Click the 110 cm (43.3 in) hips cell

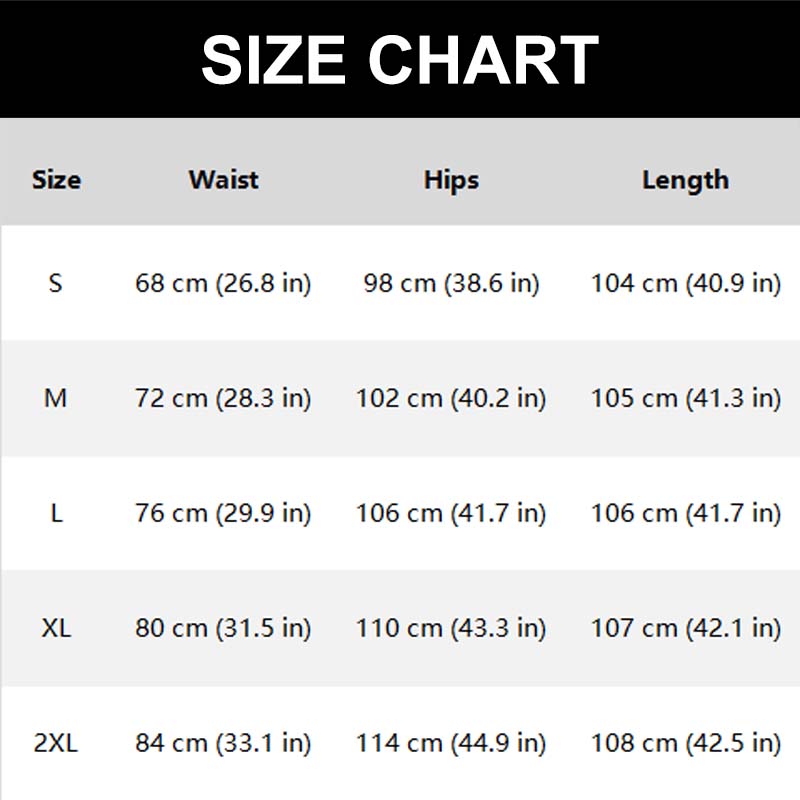[451, 628]
